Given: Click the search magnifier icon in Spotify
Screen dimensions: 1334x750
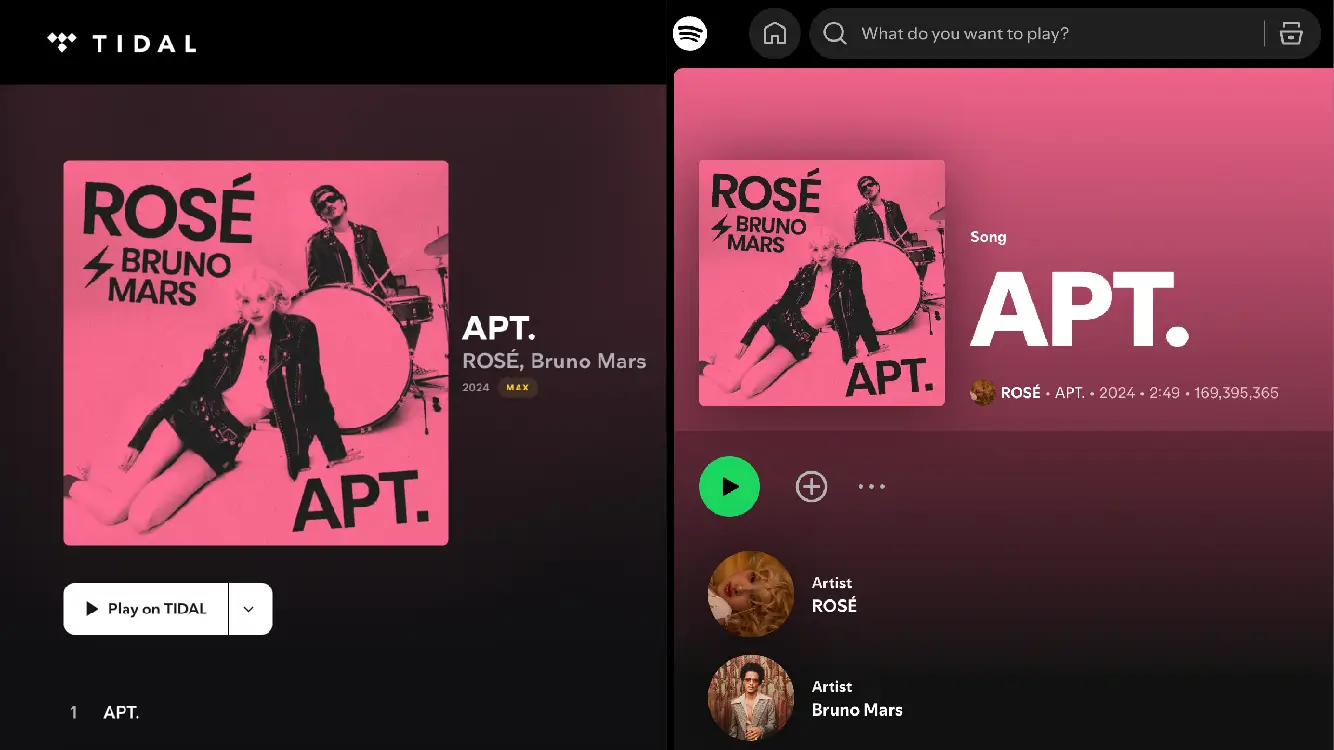Looking at the screenshot, I should coord(835,34).
